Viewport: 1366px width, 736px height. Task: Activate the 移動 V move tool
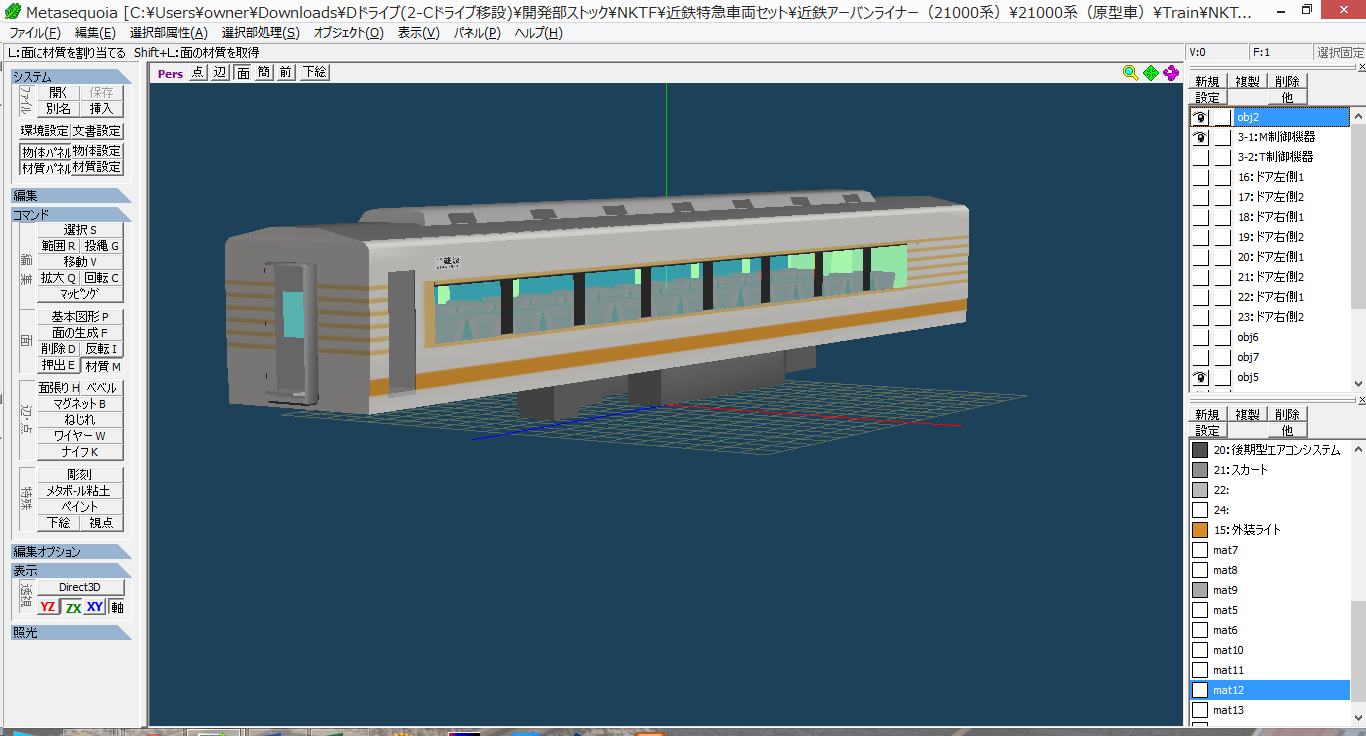click(x=80, y=262)
